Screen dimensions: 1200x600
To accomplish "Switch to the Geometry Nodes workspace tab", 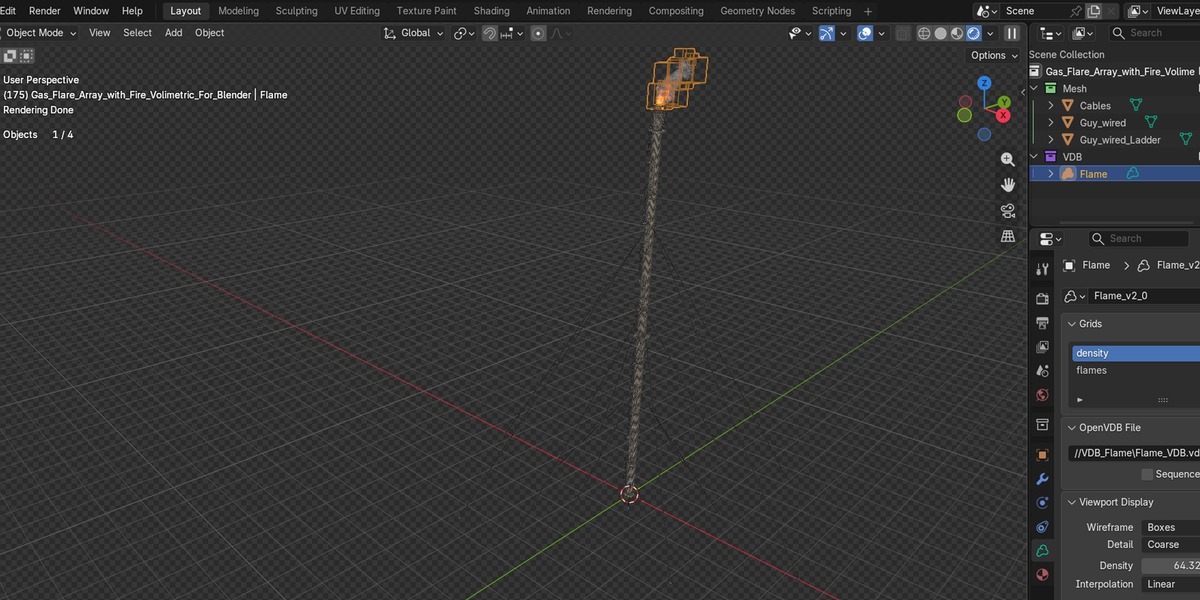I will tap(757, 11).
